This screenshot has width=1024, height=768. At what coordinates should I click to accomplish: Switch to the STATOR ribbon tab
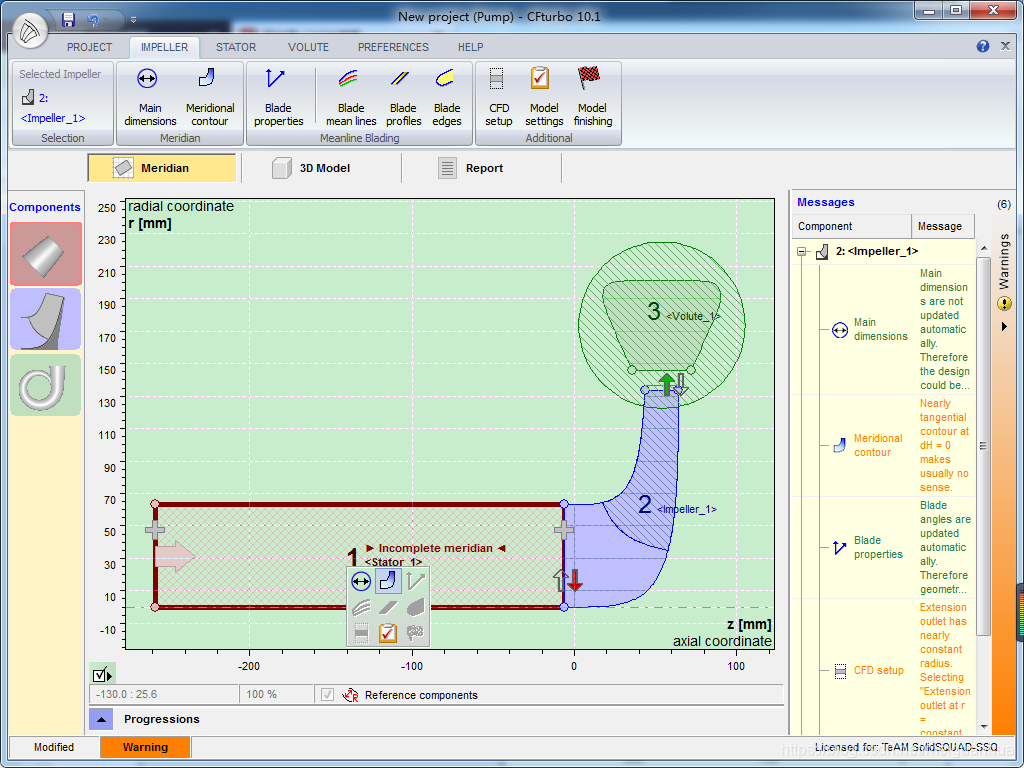[236, 47]
